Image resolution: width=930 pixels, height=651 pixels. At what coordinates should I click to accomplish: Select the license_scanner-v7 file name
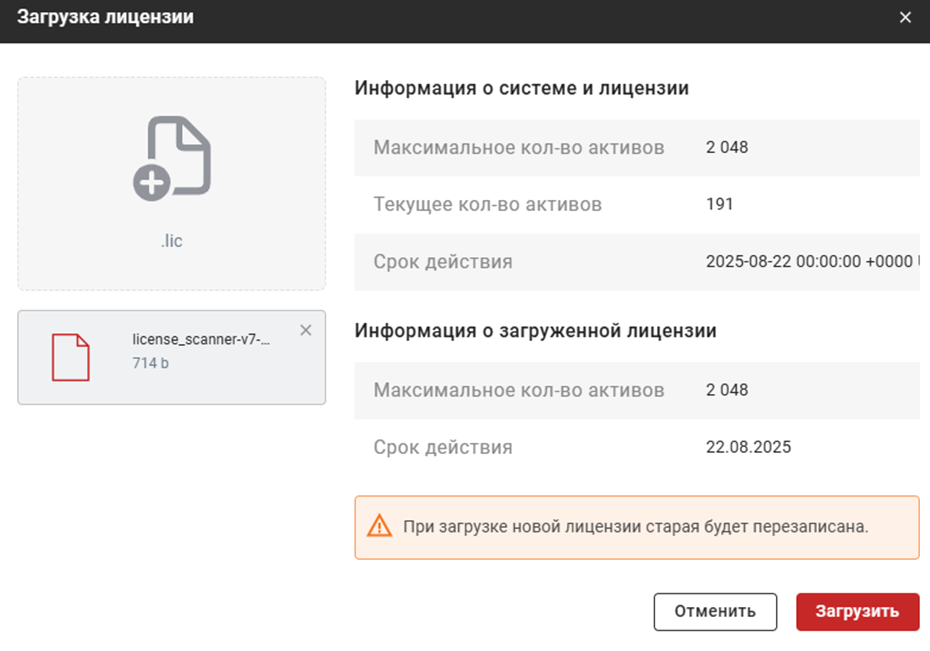201,339
